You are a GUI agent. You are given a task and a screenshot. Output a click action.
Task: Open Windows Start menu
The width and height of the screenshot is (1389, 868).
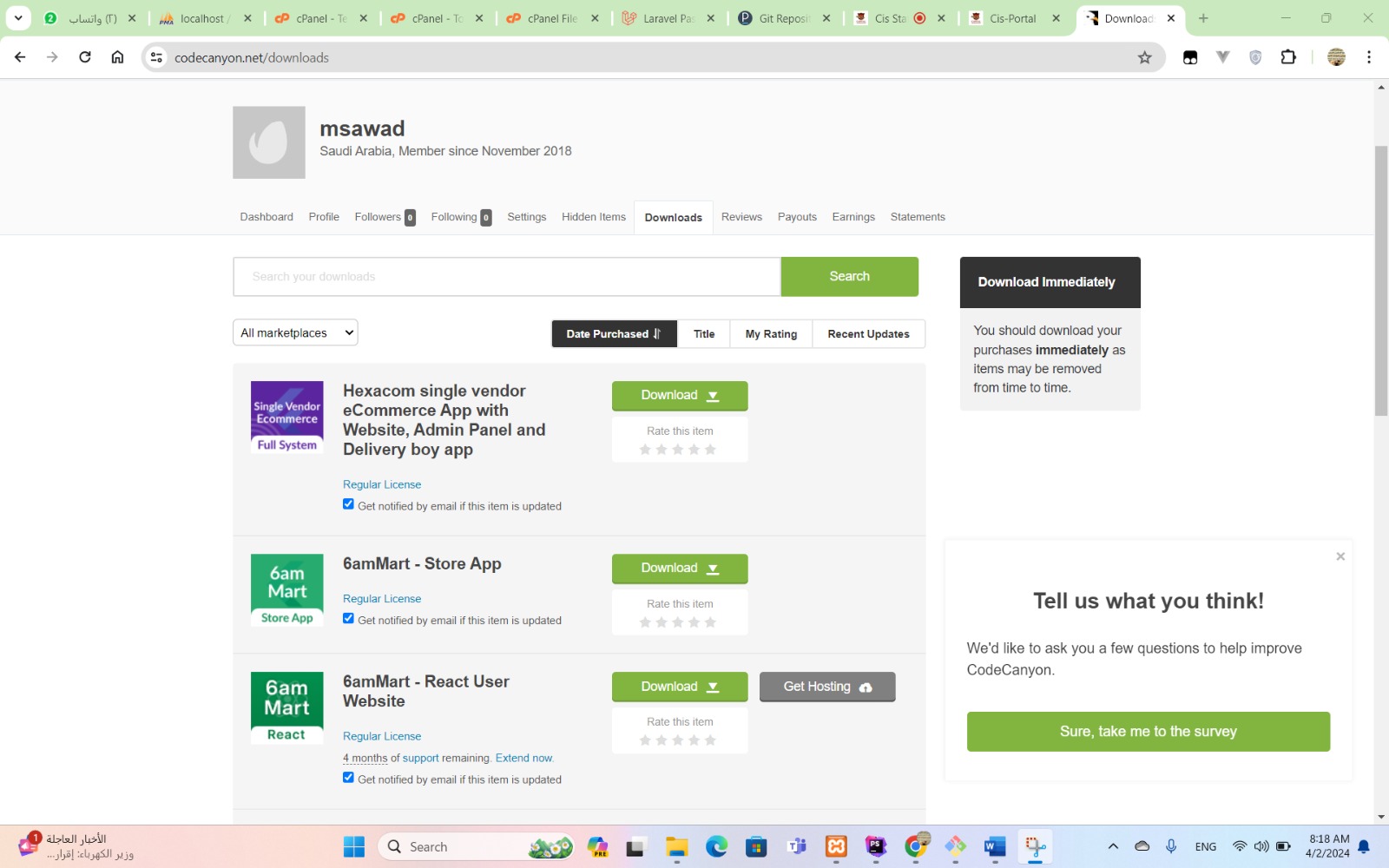tap(354, 846)
